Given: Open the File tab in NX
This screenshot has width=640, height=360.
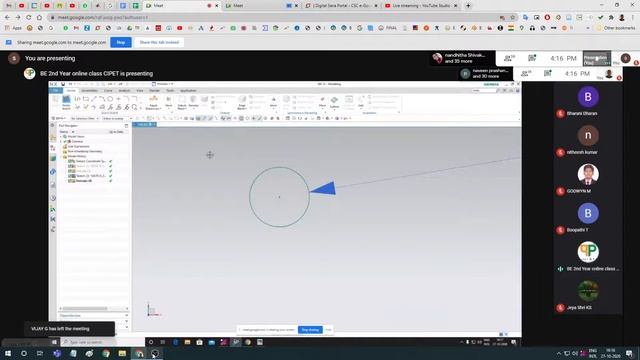Looking at the screenshot, I should coord(56,90).
